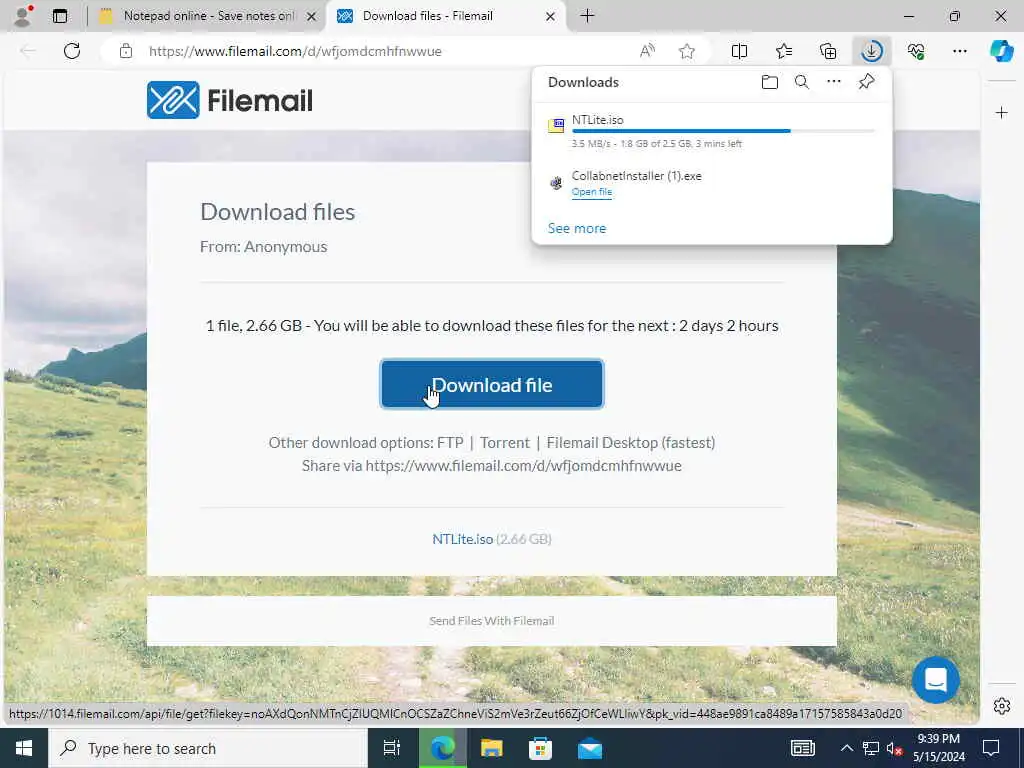Click the network tray icon
The width and height of the screenshot is (1024, 768).
pyautogui.click(x=871, y=748)
